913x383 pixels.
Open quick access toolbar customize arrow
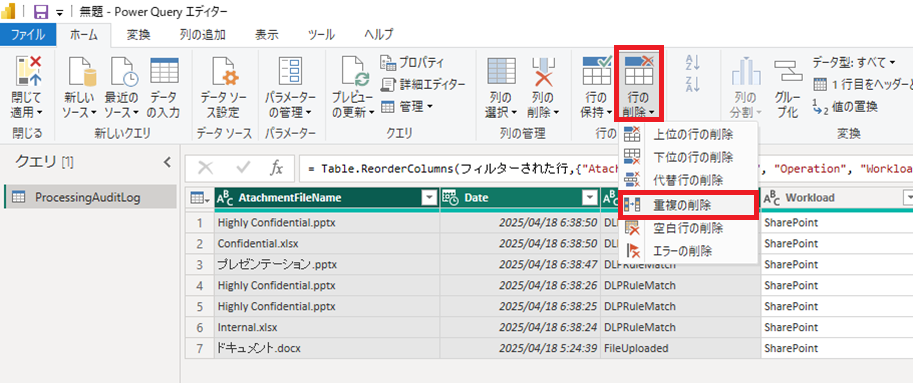[59, 13]
